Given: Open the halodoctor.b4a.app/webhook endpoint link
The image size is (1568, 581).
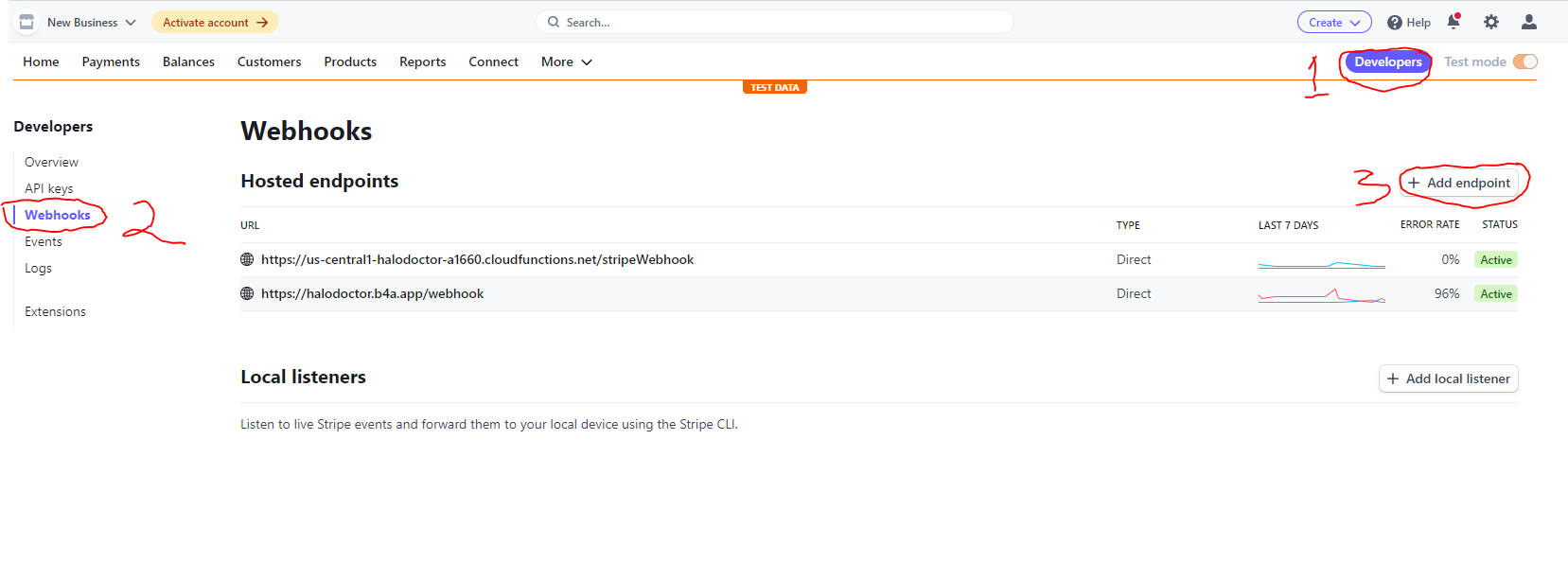Looking at the screenshot, I should 372,293.
